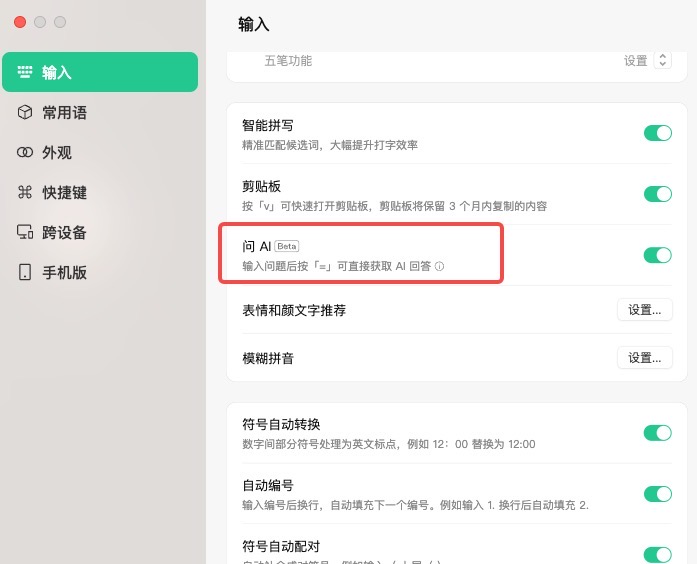Click the command-key icon beside 快捷键
Viewport: 697px width, 564px height.
point(25,193)
